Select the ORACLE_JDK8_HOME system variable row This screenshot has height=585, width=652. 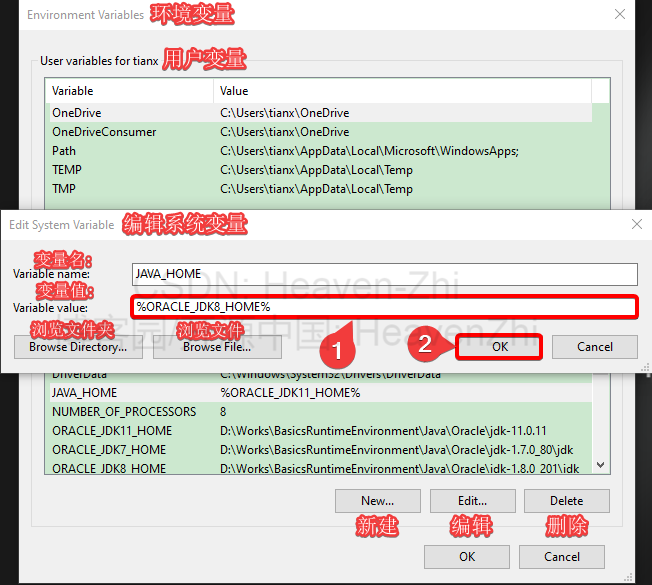(x=321, y=468)
